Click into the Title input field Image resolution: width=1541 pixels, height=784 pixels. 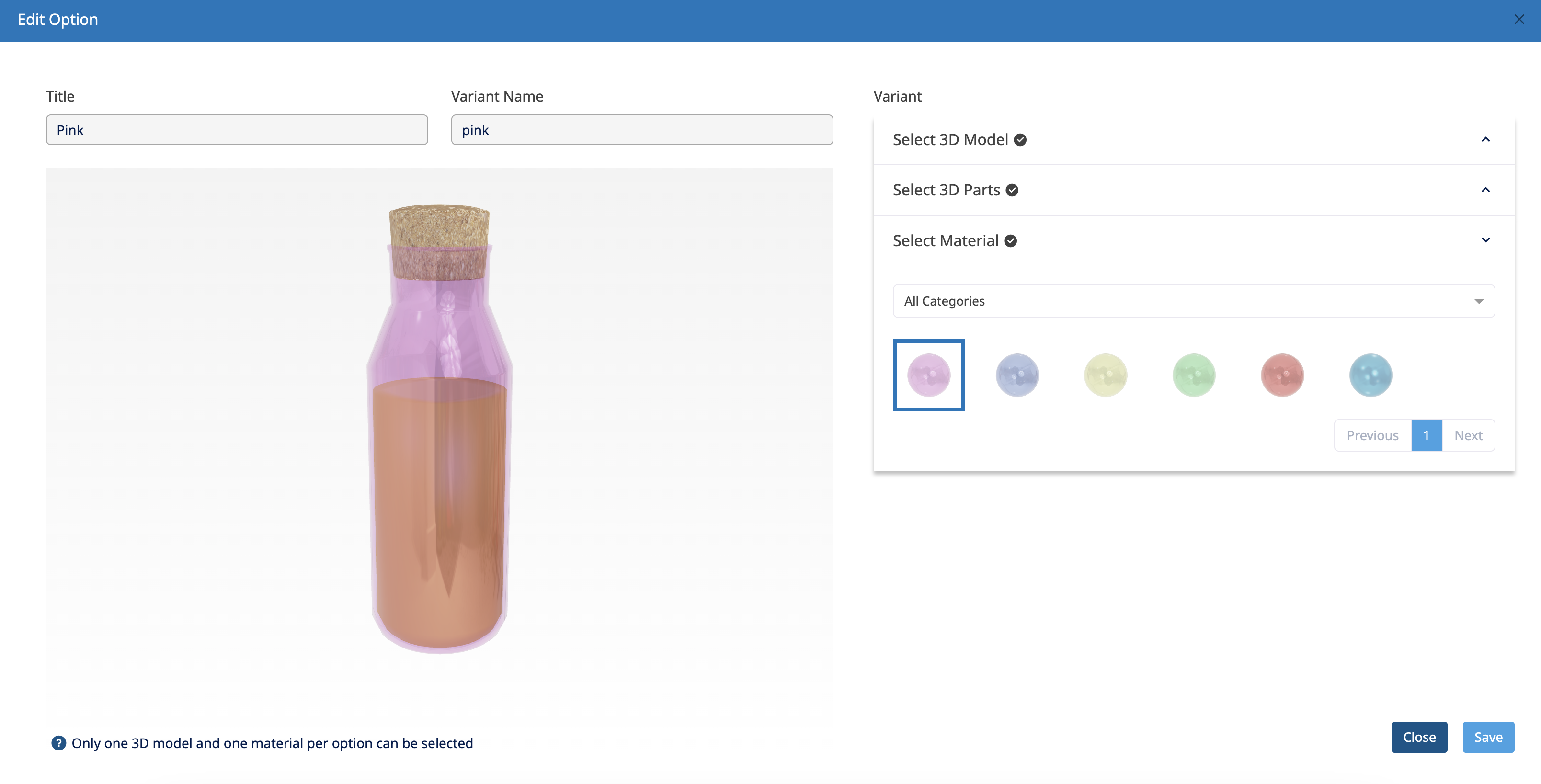pyautogui.click(x=237, y=130)
